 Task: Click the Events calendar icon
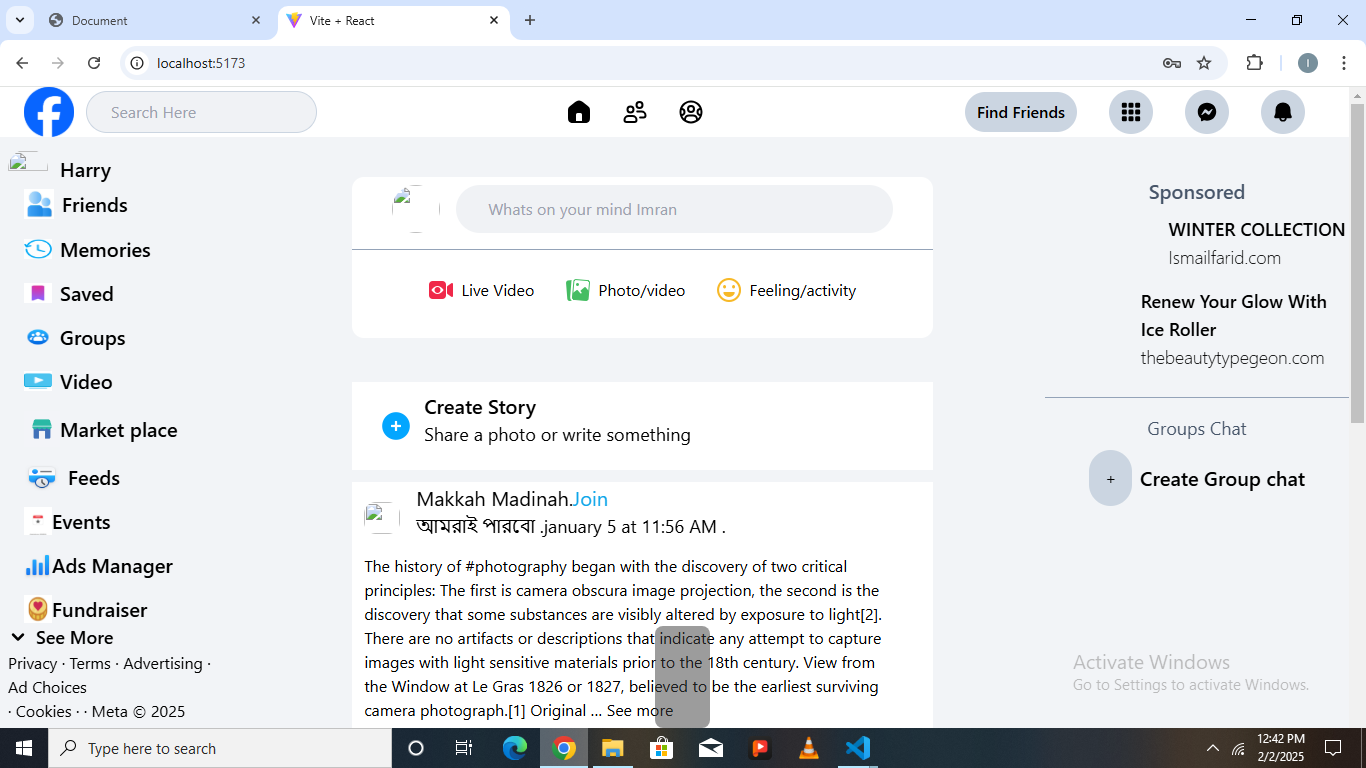coord(38,521)
